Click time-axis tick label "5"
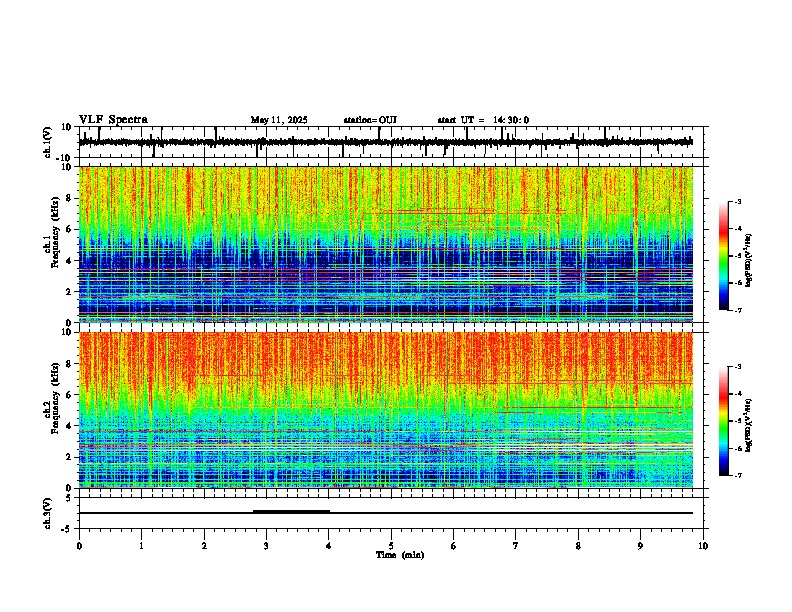The image size is (792, 612). (391, 546)
